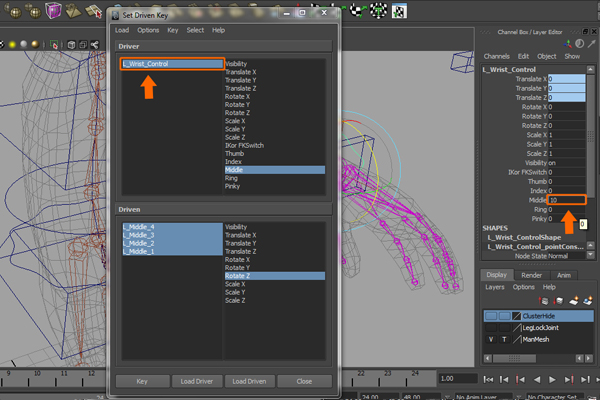The width and height of the screenshot is (600, 400).
Task: Select L_Wrist_Control in Driver list
Action: 172,64
